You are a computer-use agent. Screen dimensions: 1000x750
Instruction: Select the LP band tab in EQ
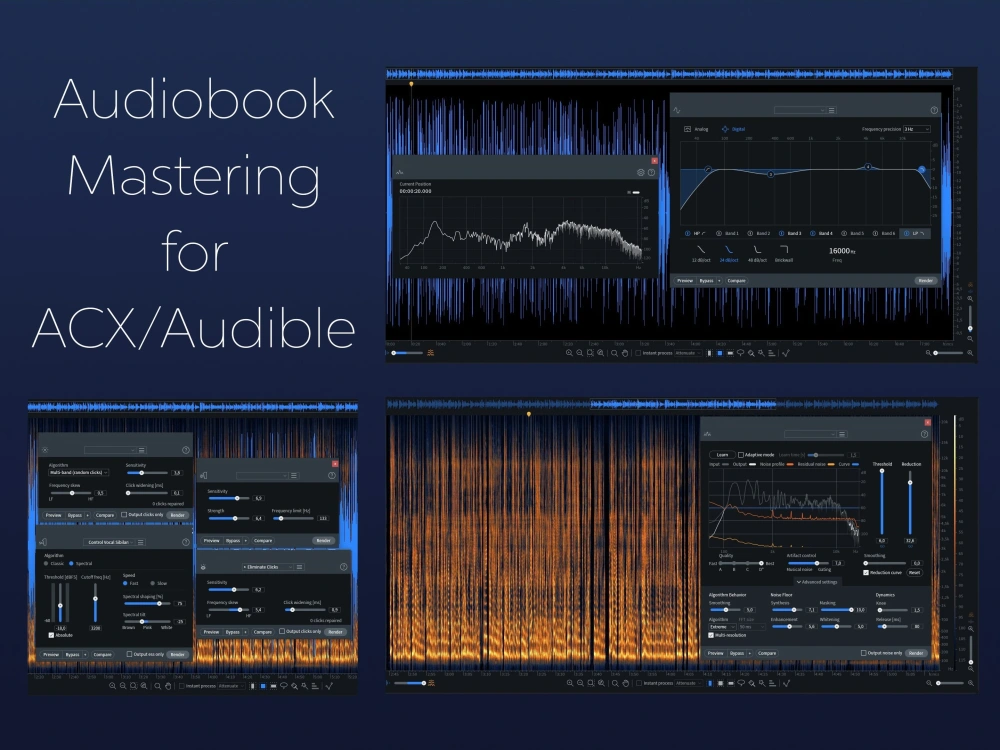[x=915, y=233]
